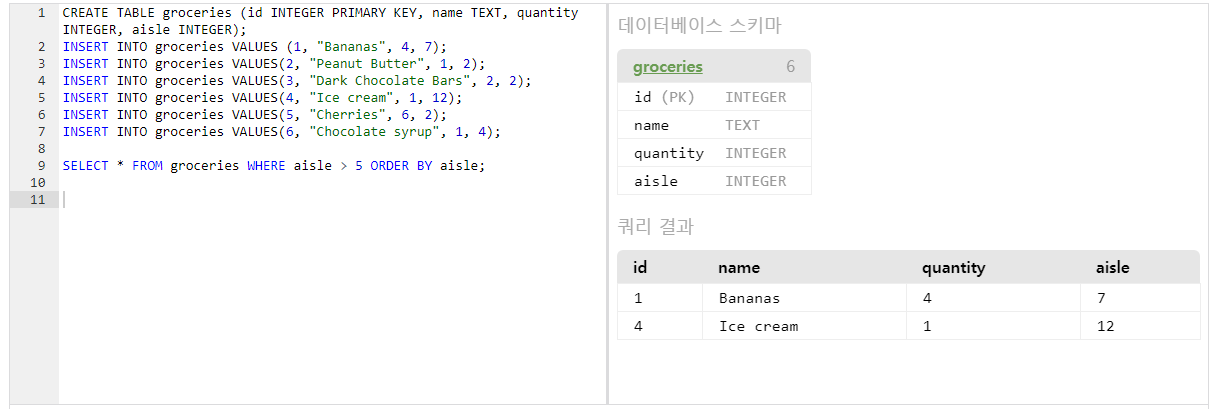Click the Chocolate syrup INSERT statement line
1222x409 pixels.
(282, 131)
